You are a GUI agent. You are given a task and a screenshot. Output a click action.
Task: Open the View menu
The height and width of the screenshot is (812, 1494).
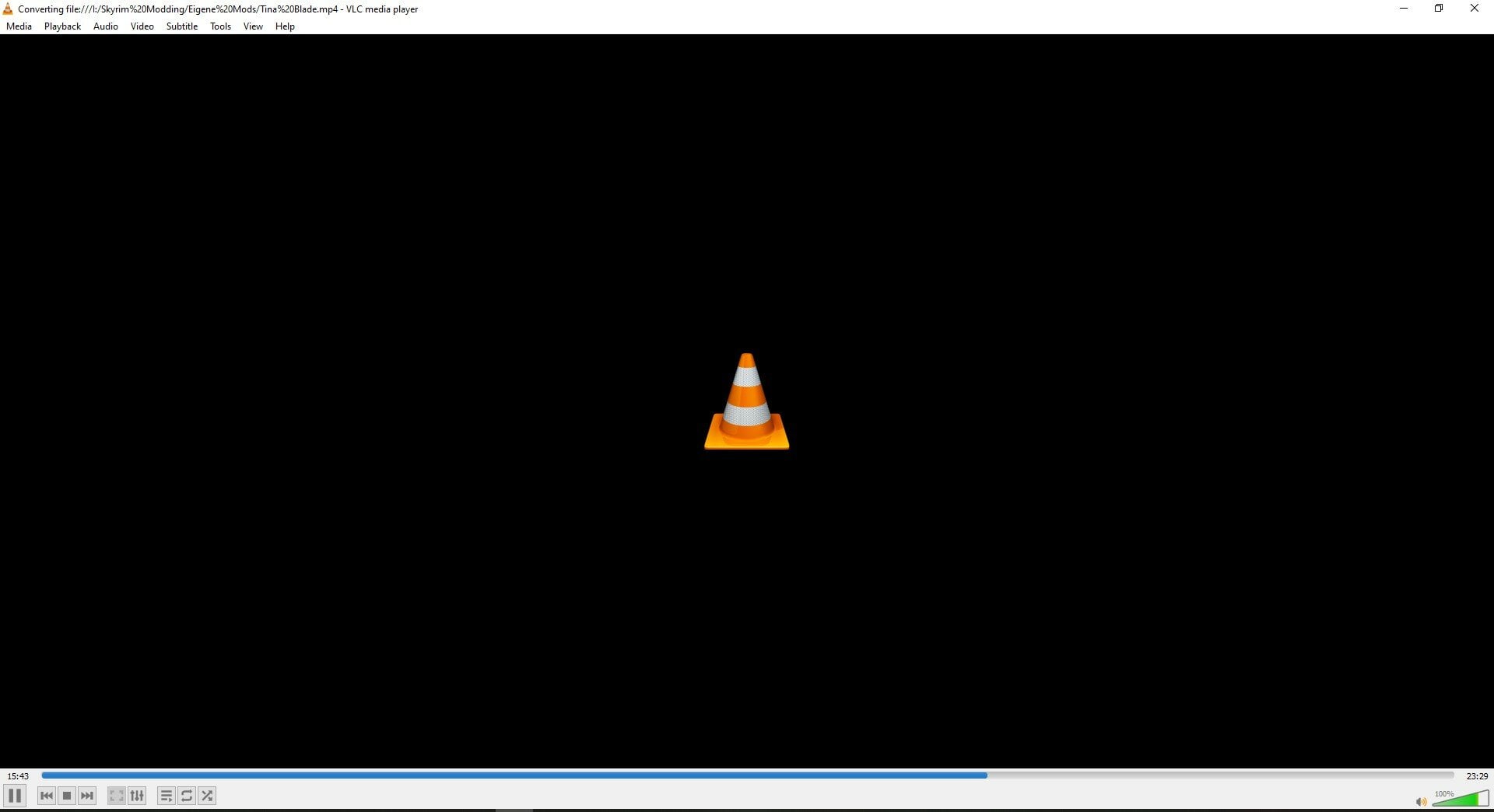pyautogui.click(x=254, y=26)
